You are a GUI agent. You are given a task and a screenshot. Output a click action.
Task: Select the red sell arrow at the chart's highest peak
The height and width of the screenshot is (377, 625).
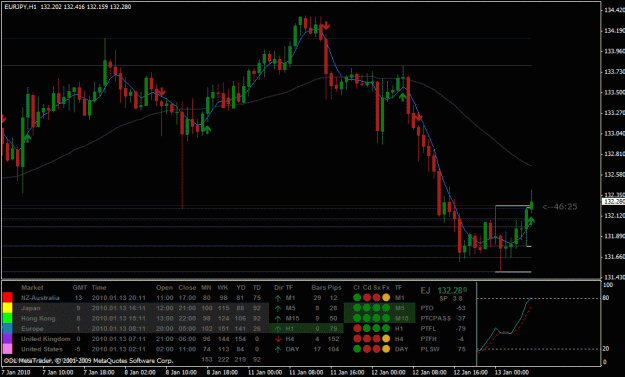(326, 26)
